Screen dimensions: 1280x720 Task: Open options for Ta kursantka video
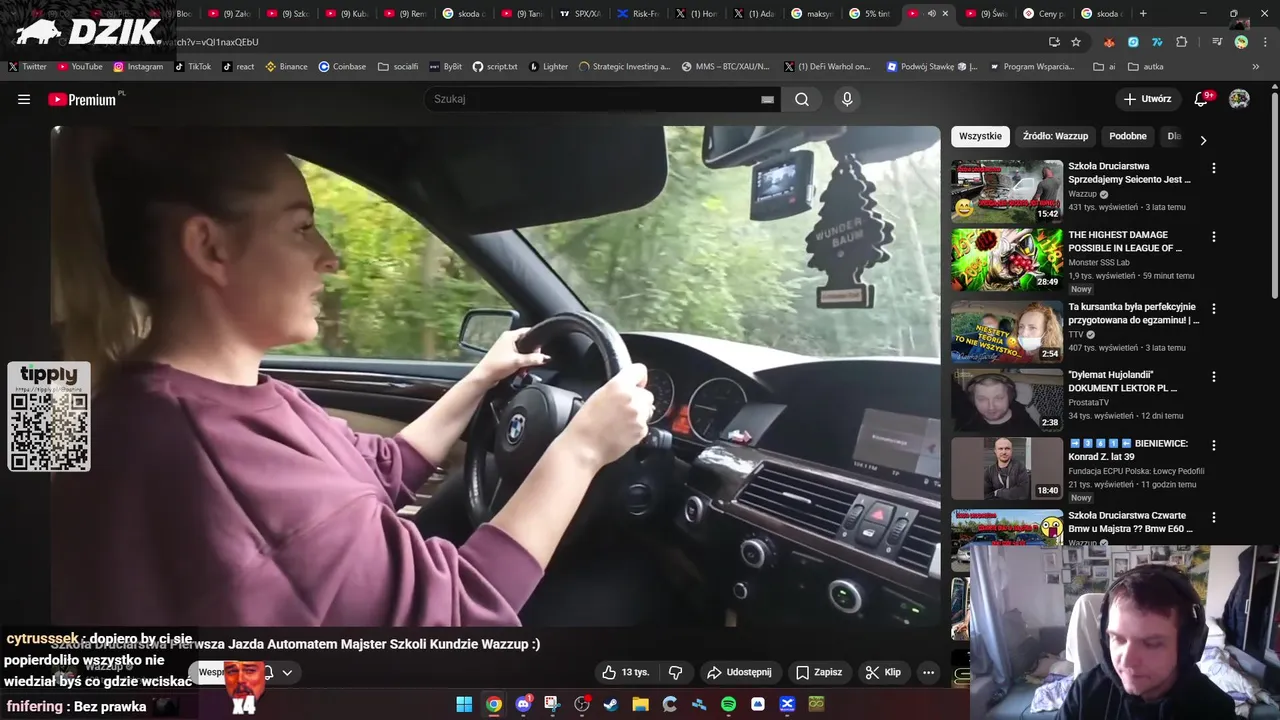coord(1214,309)
